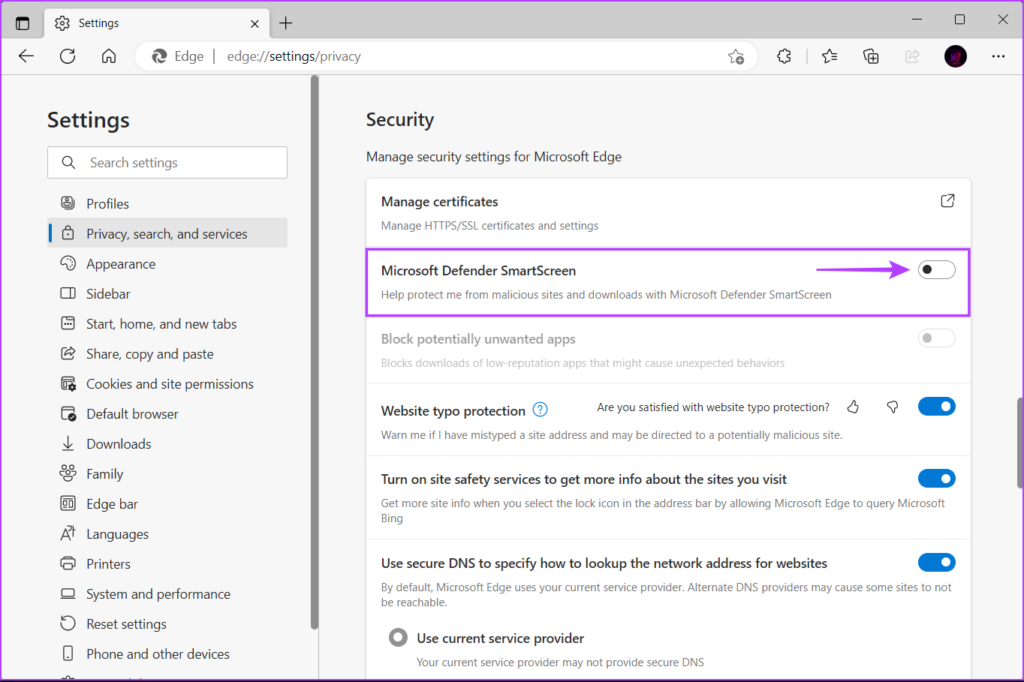Open the Sidebar settings section

tap(168, 293)
